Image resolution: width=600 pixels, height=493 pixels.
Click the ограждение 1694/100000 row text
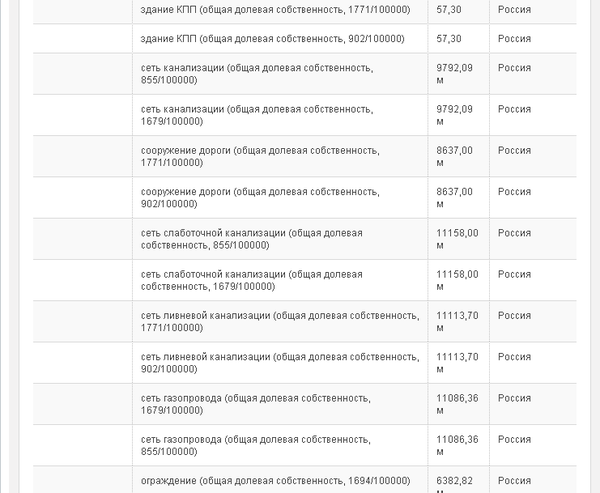pos(276,480)
